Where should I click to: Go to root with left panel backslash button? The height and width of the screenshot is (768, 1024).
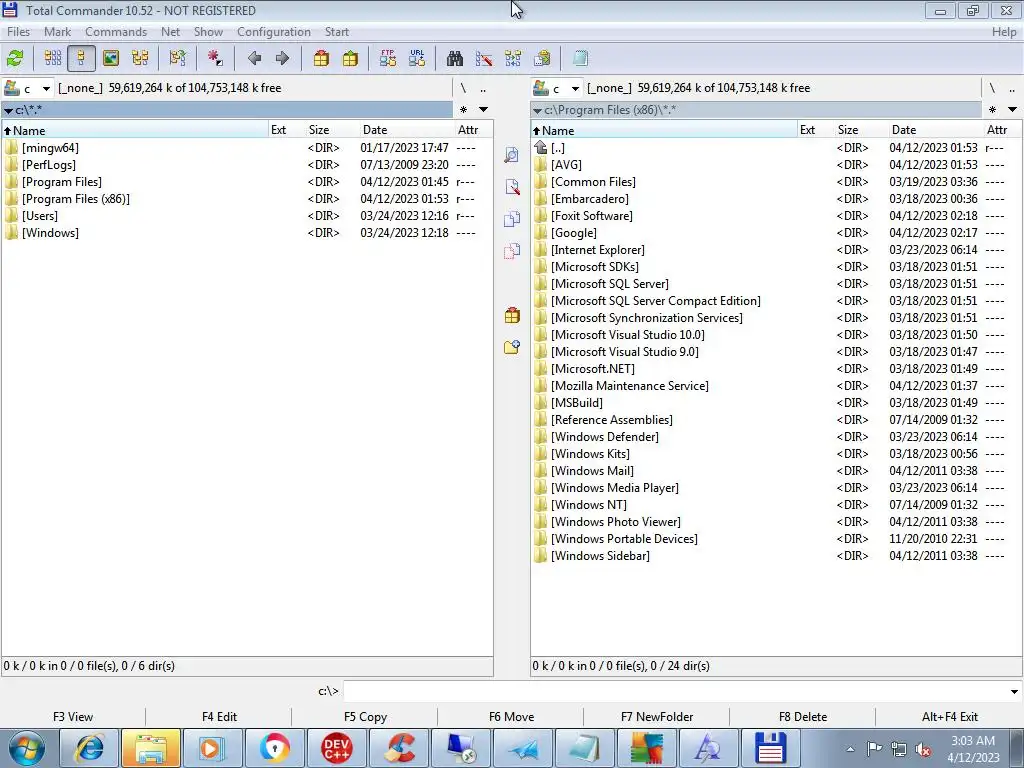[x=463, y=88]
